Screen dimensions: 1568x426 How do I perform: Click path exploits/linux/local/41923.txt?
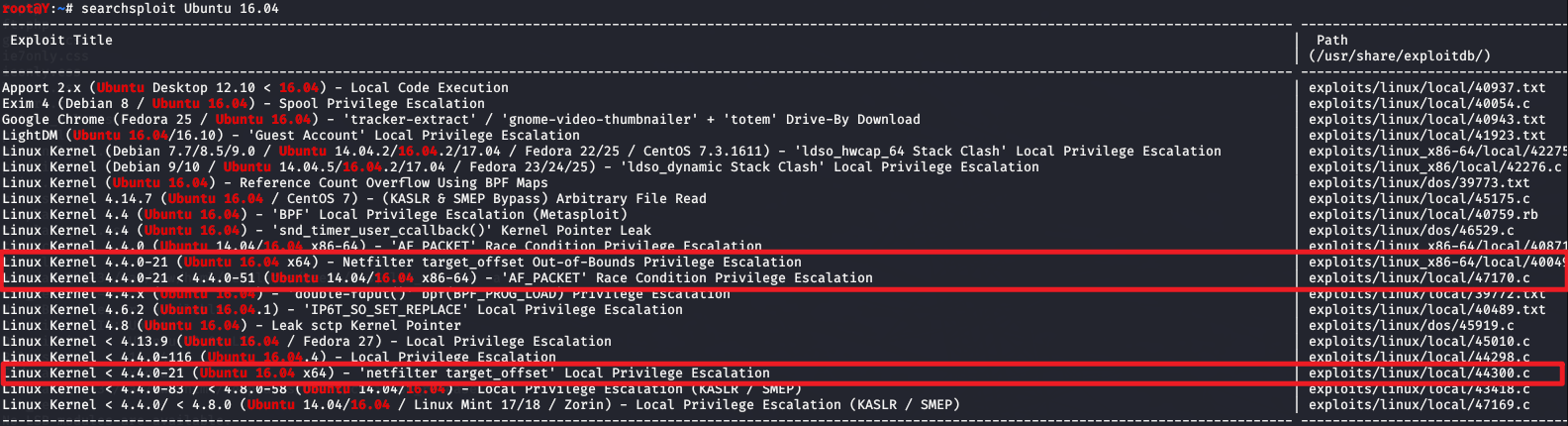point(1427,136)
